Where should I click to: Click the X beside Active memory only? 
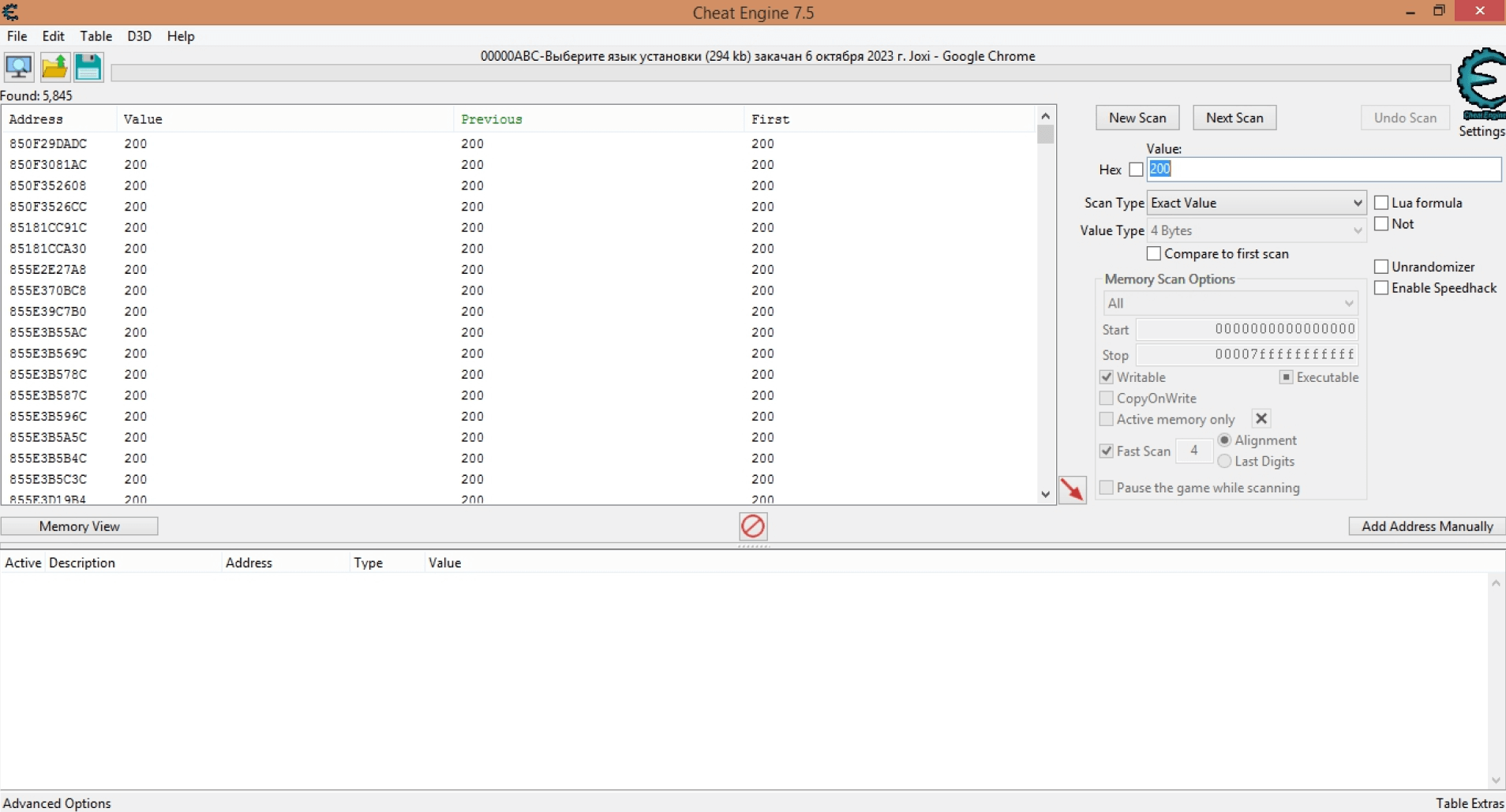1261,419
